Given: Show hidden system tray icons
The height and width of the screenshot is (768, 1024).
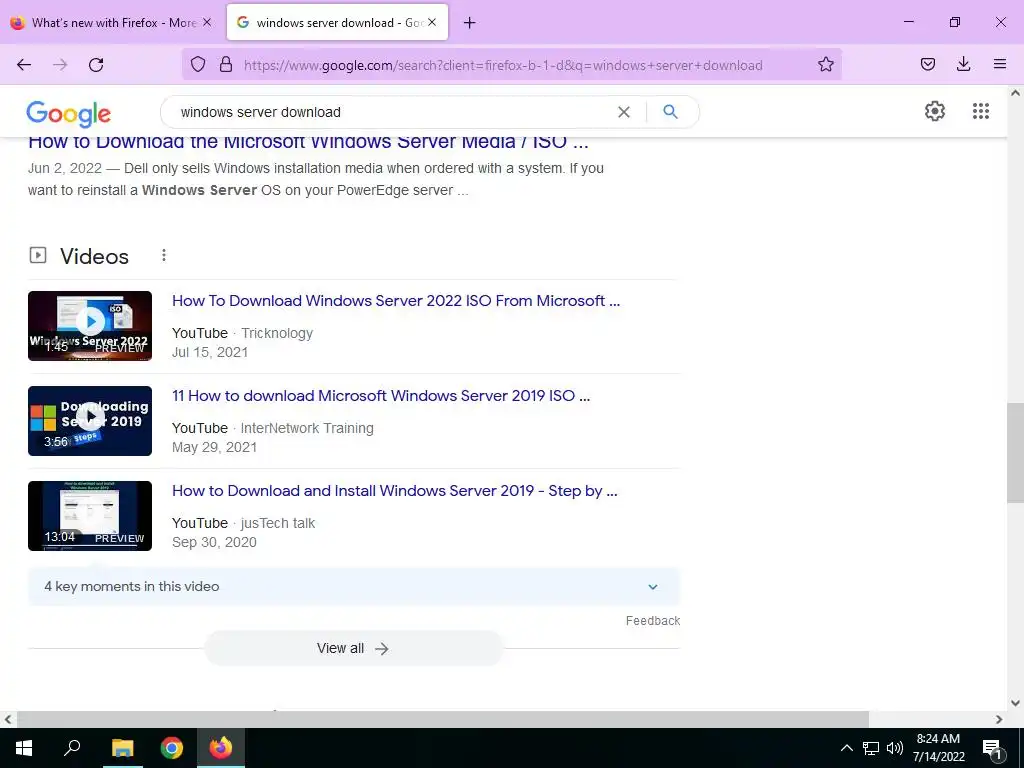Looking at the screenshot, I should (x=846, y=748).
